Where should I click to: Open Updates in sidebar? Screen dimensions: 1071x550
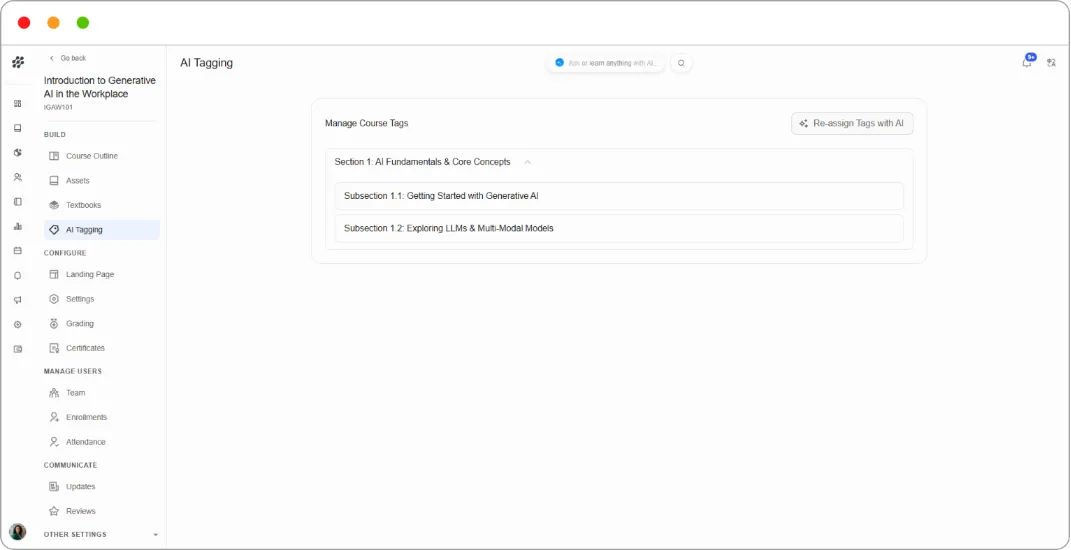[102, 486]
